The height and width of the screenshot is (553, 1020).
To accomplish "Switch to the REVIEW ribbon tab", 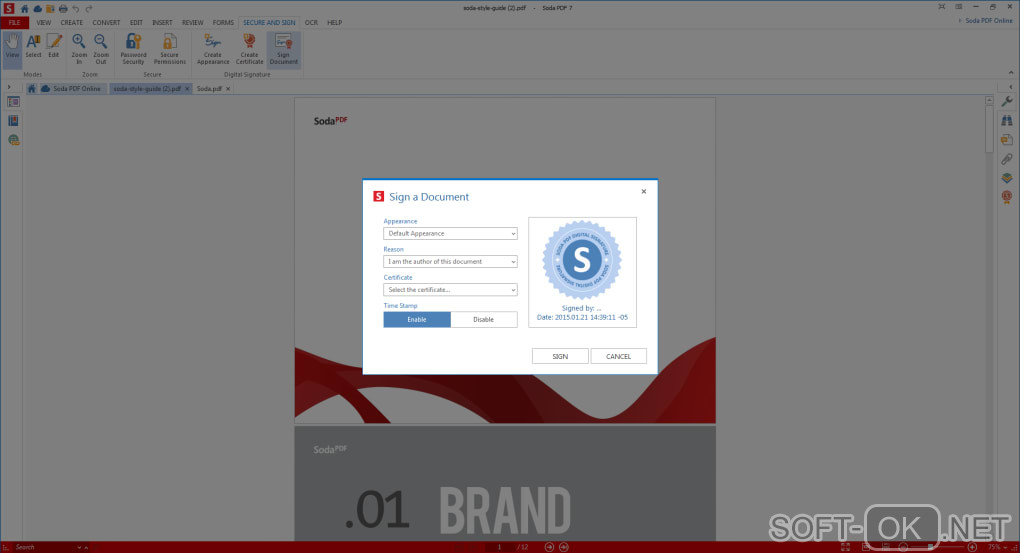I will pos(193,23).
